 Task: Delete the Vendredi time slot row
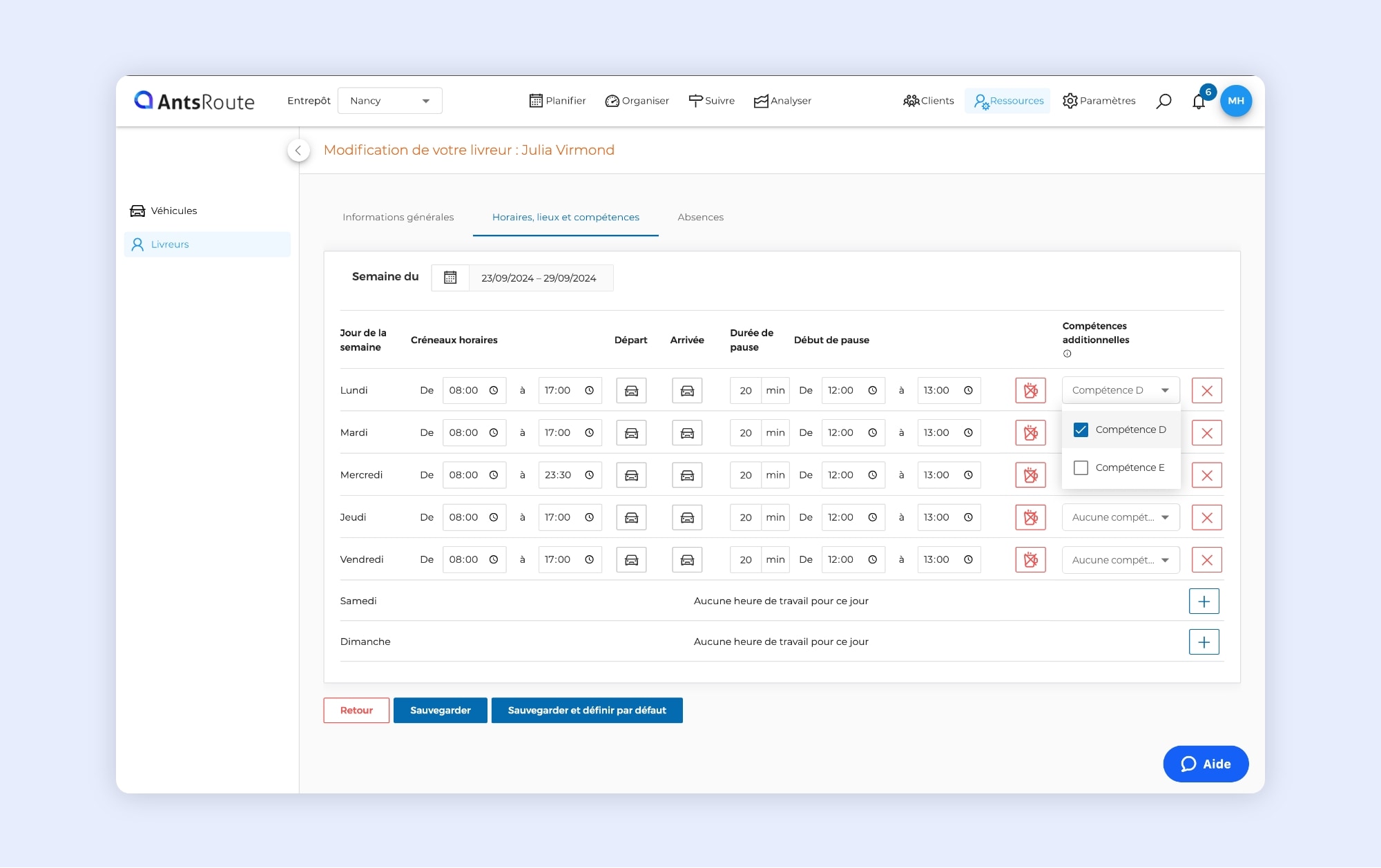tap(1206, 560)
